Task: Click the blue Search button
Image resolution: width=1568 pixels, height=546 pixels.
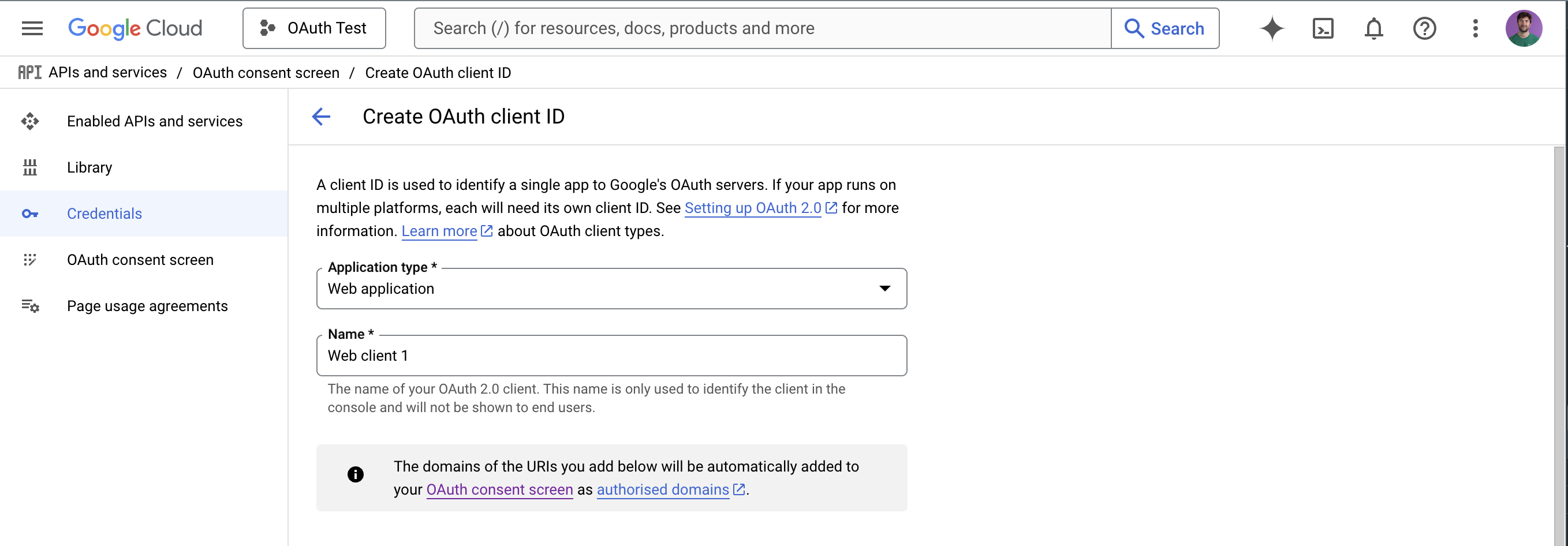Action: [x=1164, y=28]
